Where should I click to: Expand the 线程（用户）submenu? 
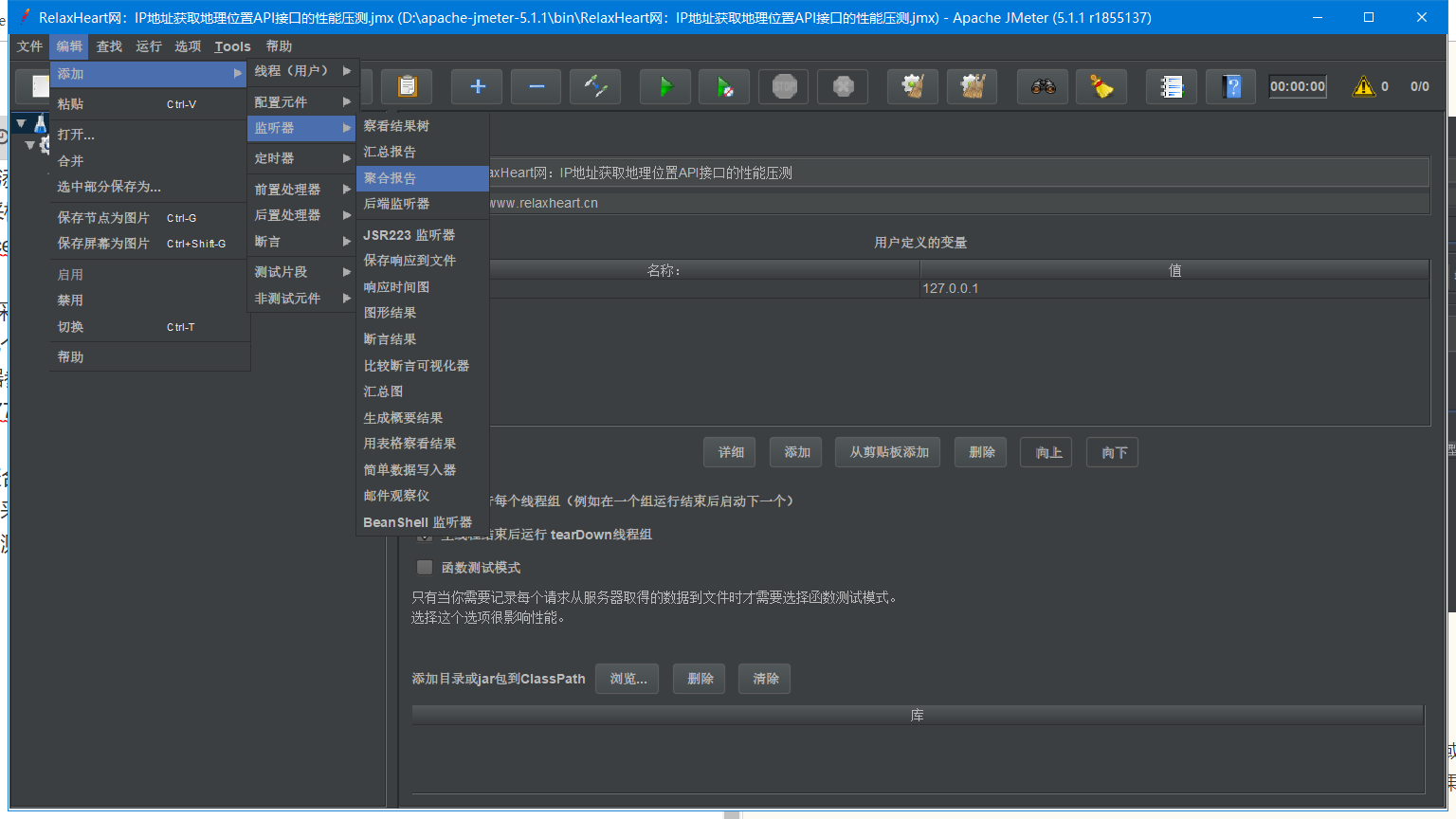[x=302, y=71]
